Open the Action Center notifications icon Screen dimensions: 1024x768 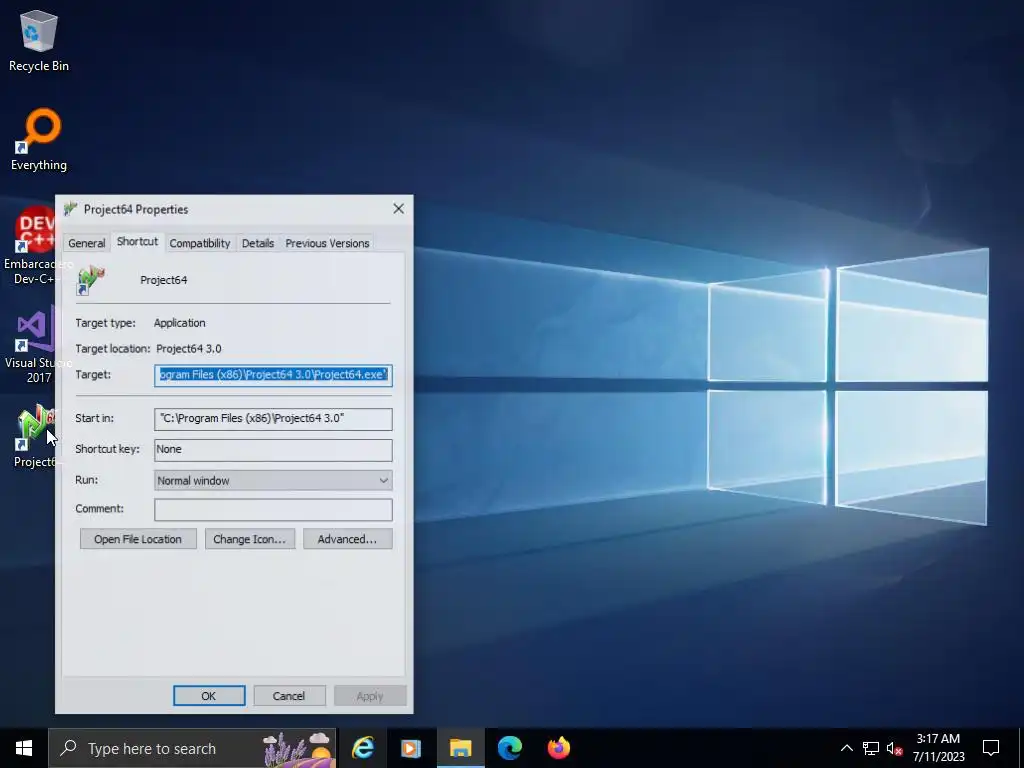click(991, 748)
